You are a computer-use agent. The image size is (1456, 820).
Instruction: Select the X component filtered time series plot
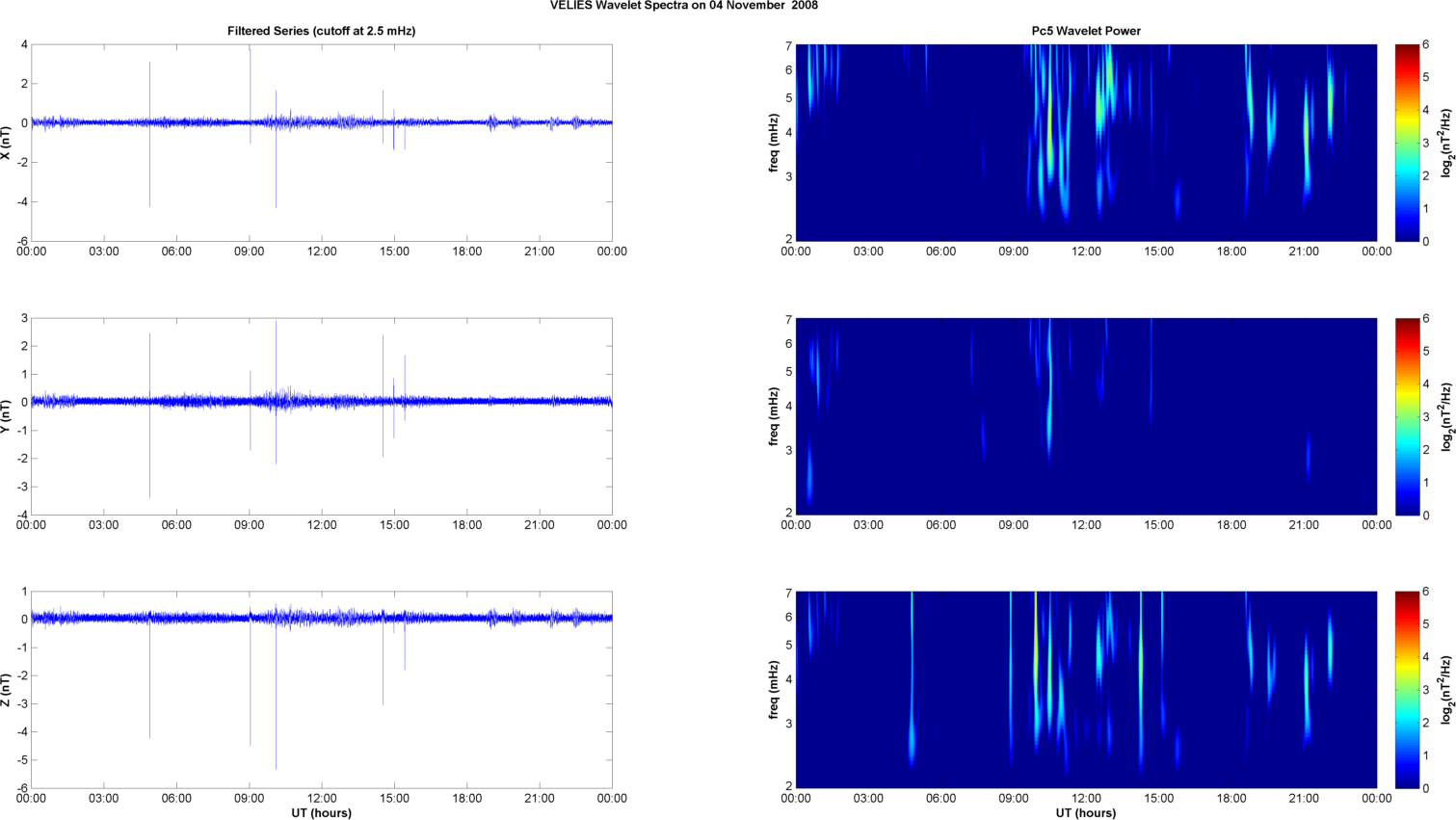pyautogui.click(x=322, y=143)
